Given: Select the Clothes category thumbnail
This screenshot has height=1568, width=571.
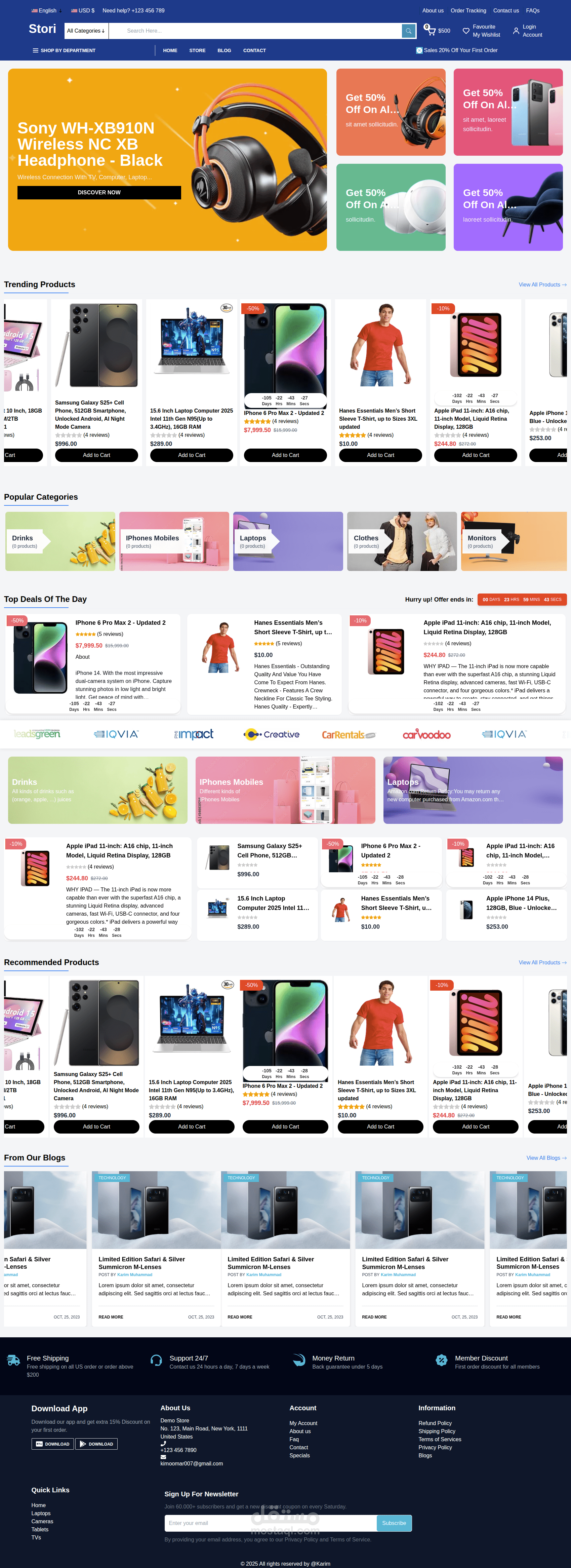Looking at the screenshot, I should [x=402, y=541].
